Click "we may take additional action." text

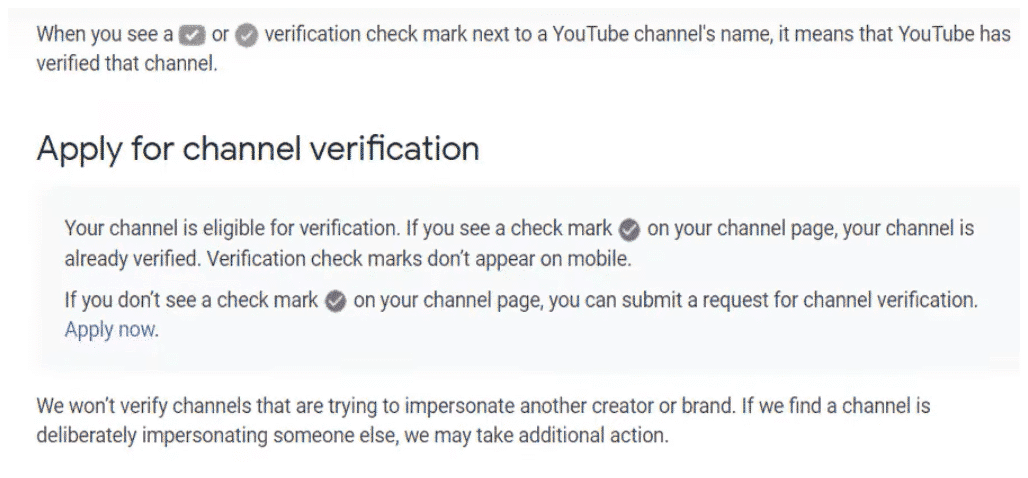point(536,436)
